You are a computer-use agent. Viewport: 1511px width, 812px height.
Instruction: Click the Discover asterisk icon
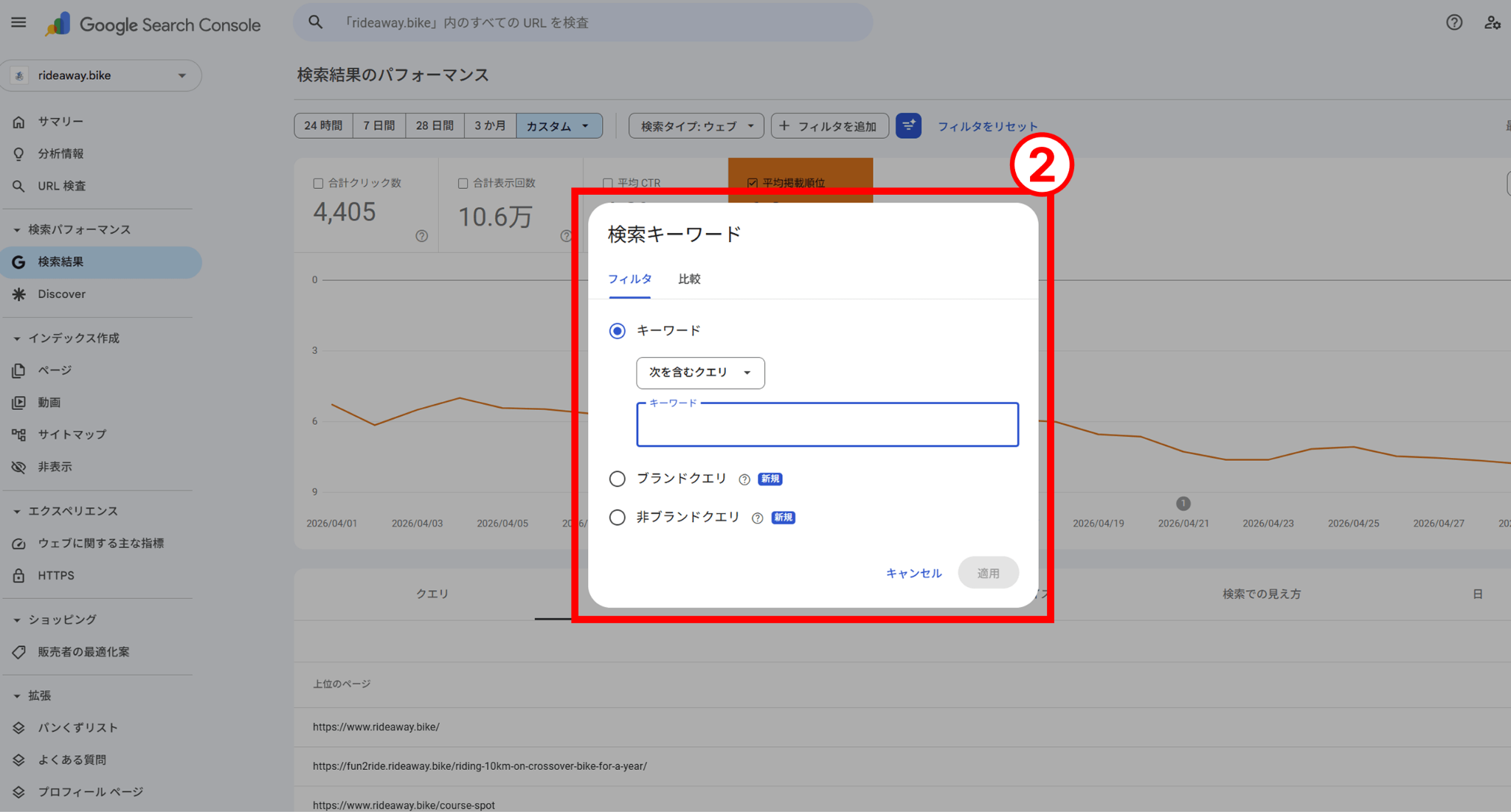pos(18,294)
